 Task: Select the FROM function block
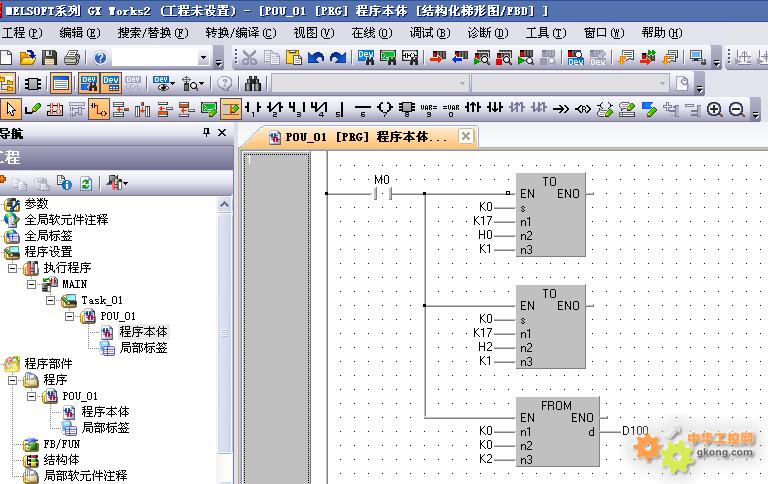pos(557,432)
